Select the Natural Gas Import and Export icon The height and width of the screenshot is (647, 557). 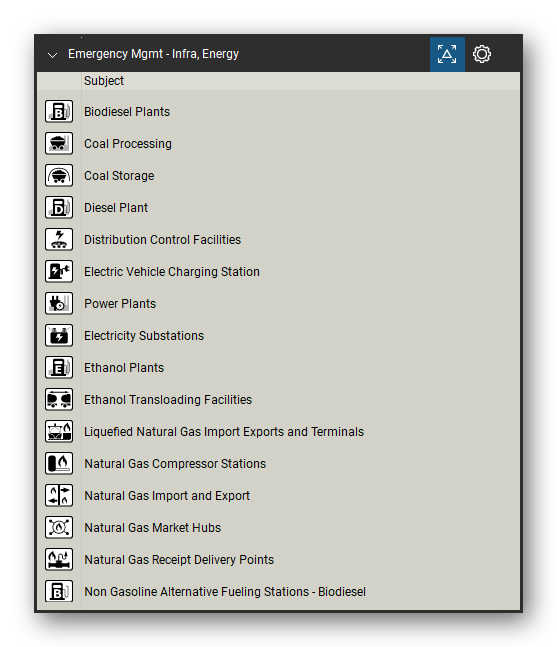pyautogui.click(x=59, y=495)
